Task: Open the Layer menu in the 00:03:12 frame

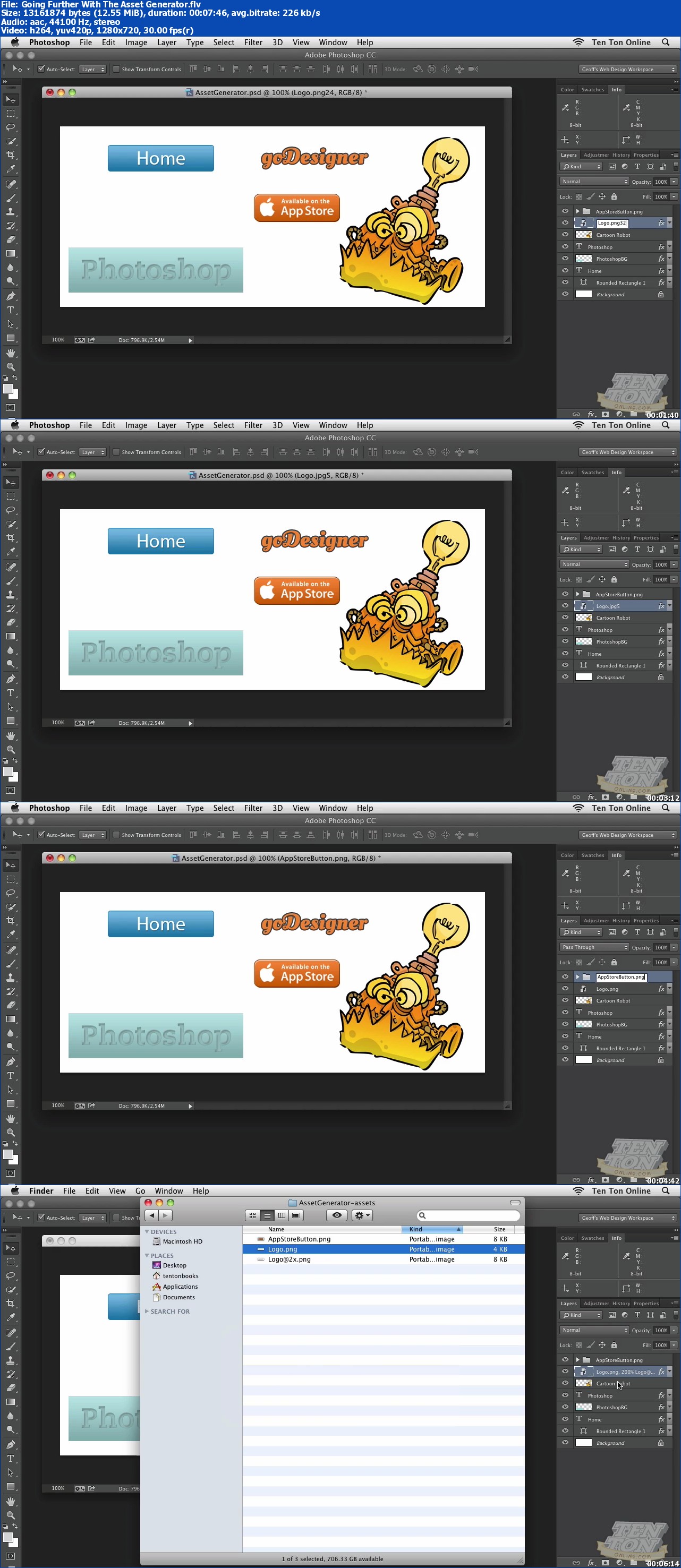Action: pyautogui.click(x=166, y=425)
